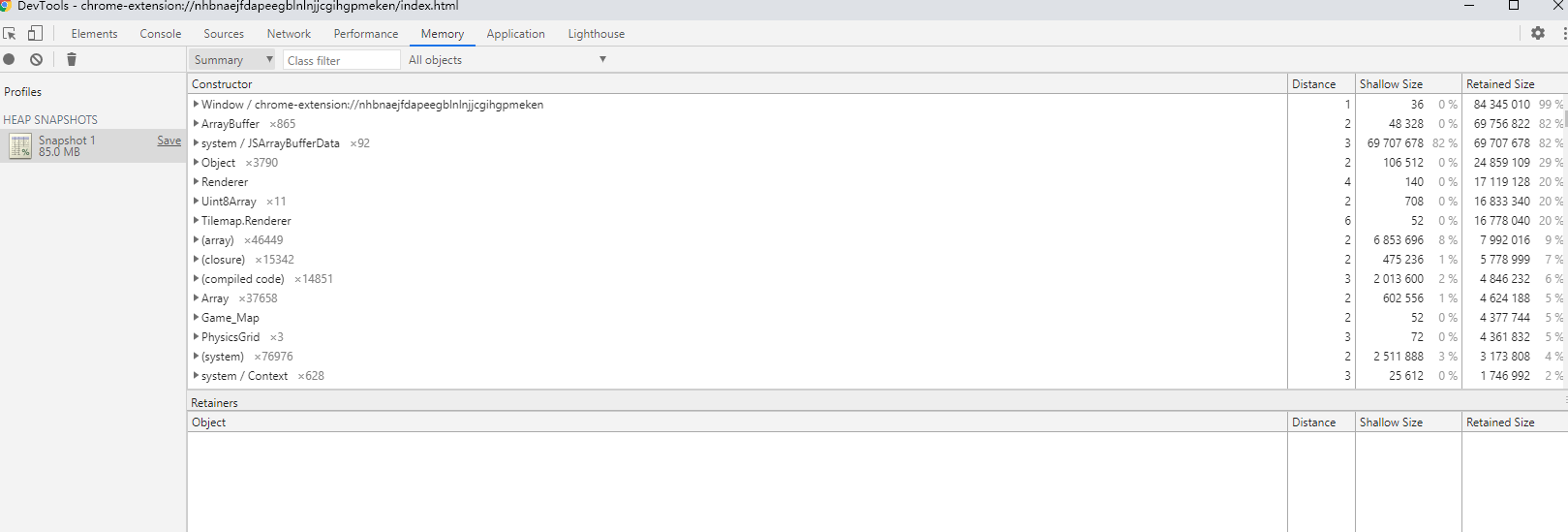
Task: Sort by top Distance column header
Action: pyautogui.click(x=1321, y=84)
